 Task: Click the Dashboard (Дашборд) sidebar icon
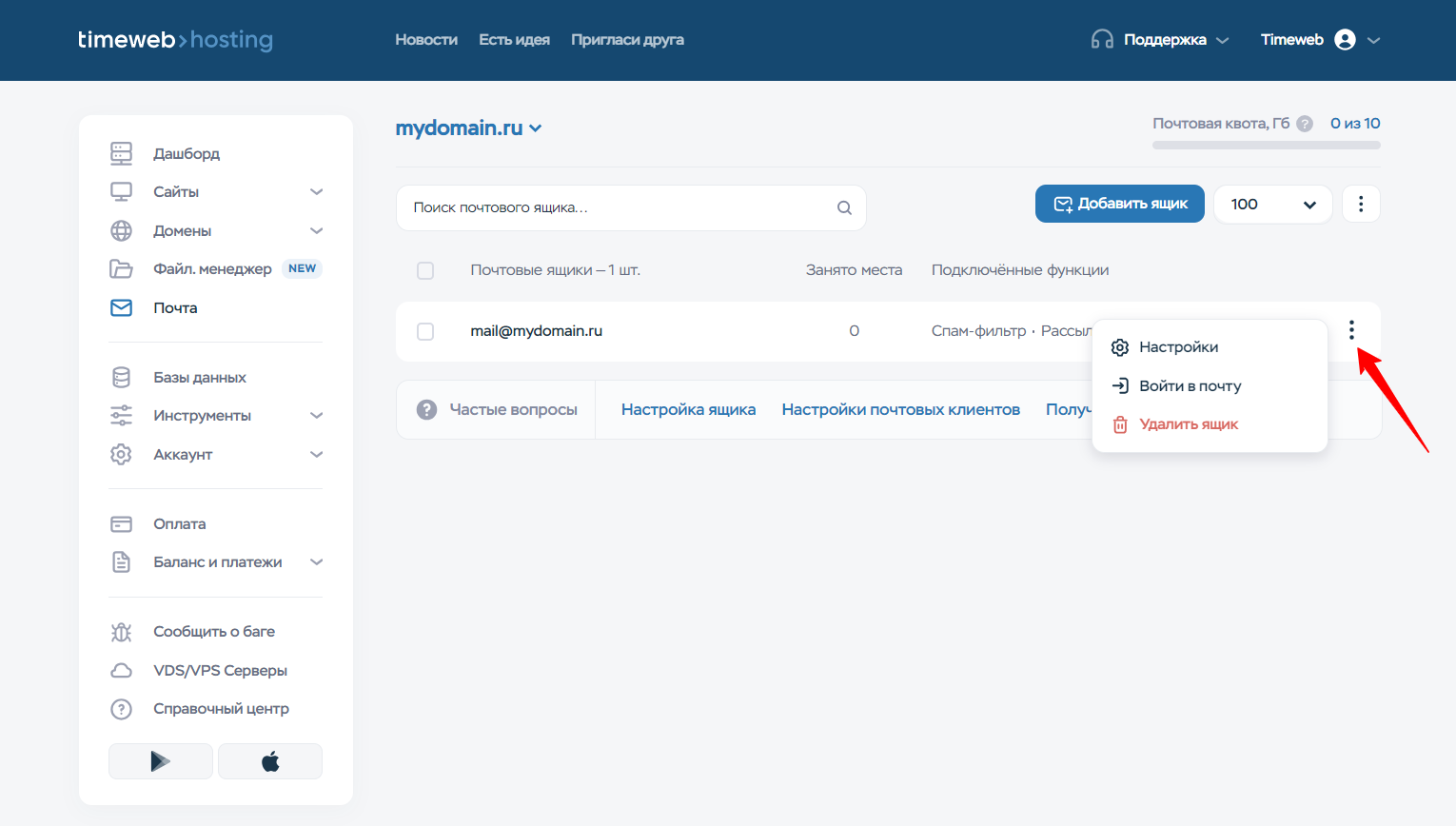[x=121, y=153]
